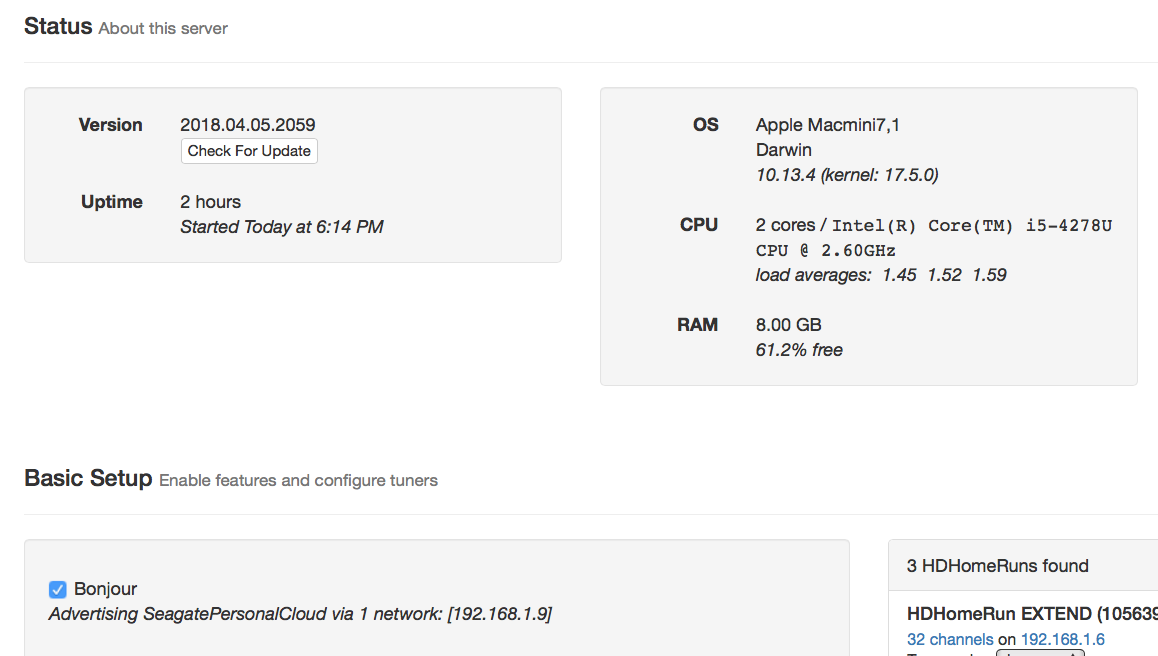Click the 8.00 GB RAM value

788,325
